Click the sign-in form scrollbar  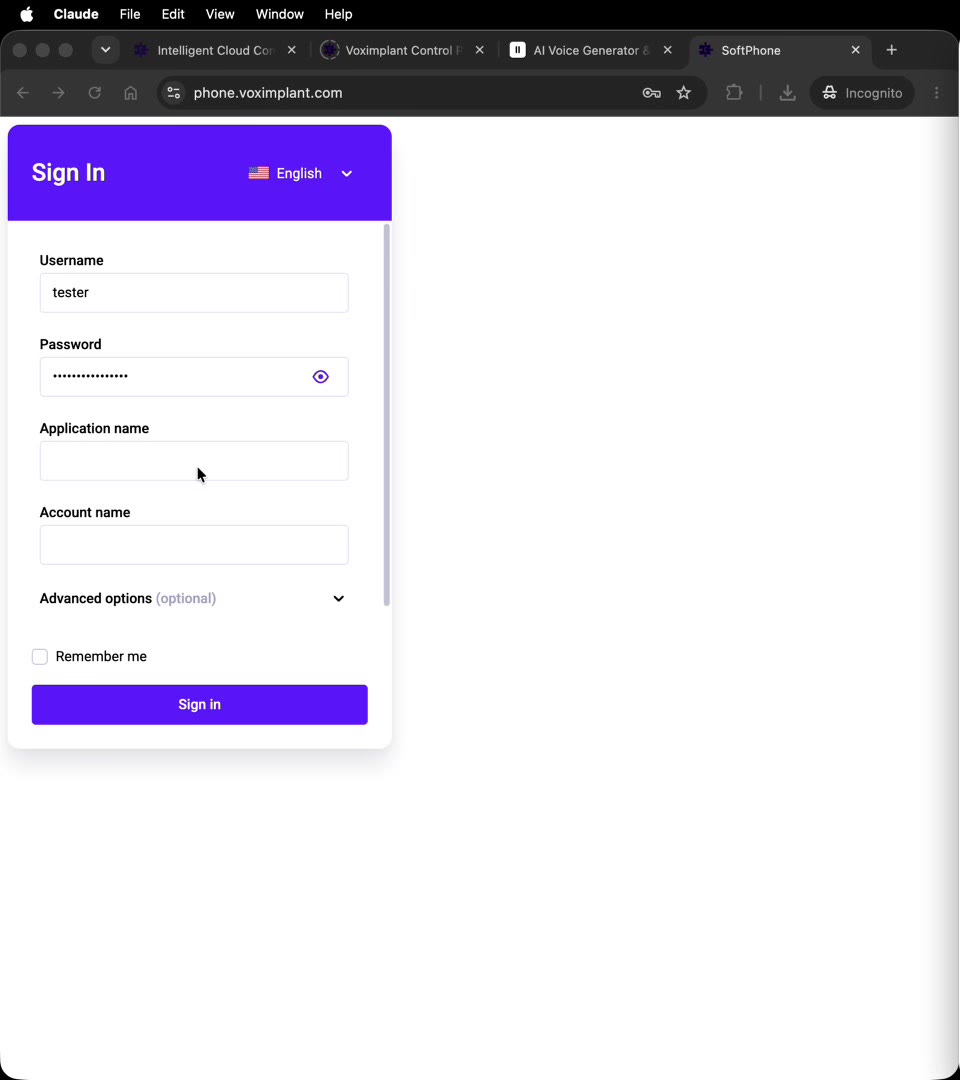pyautogui.click(x=386, y=415)
